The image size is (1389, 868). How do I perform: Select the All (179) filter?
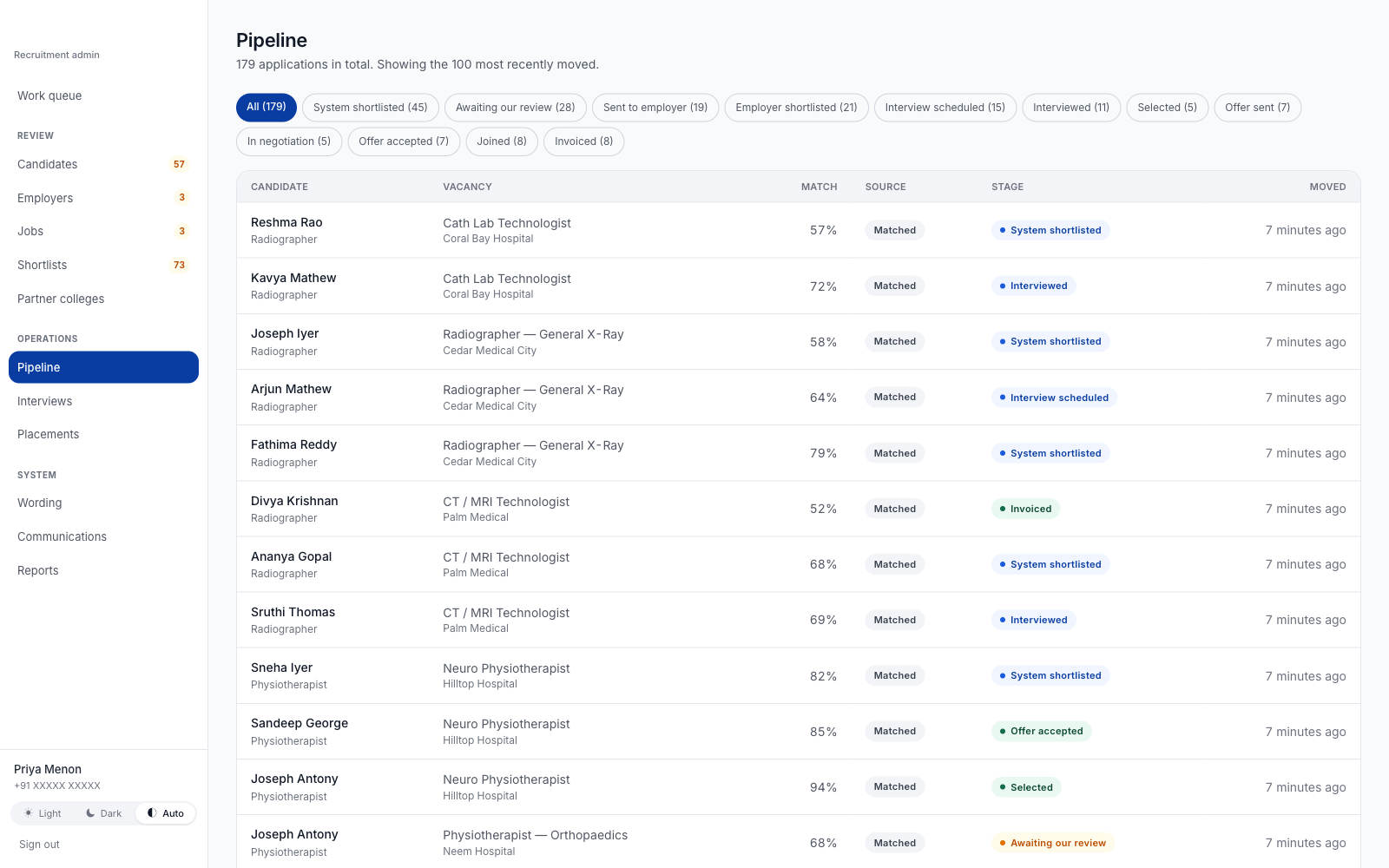click(267, 108)
